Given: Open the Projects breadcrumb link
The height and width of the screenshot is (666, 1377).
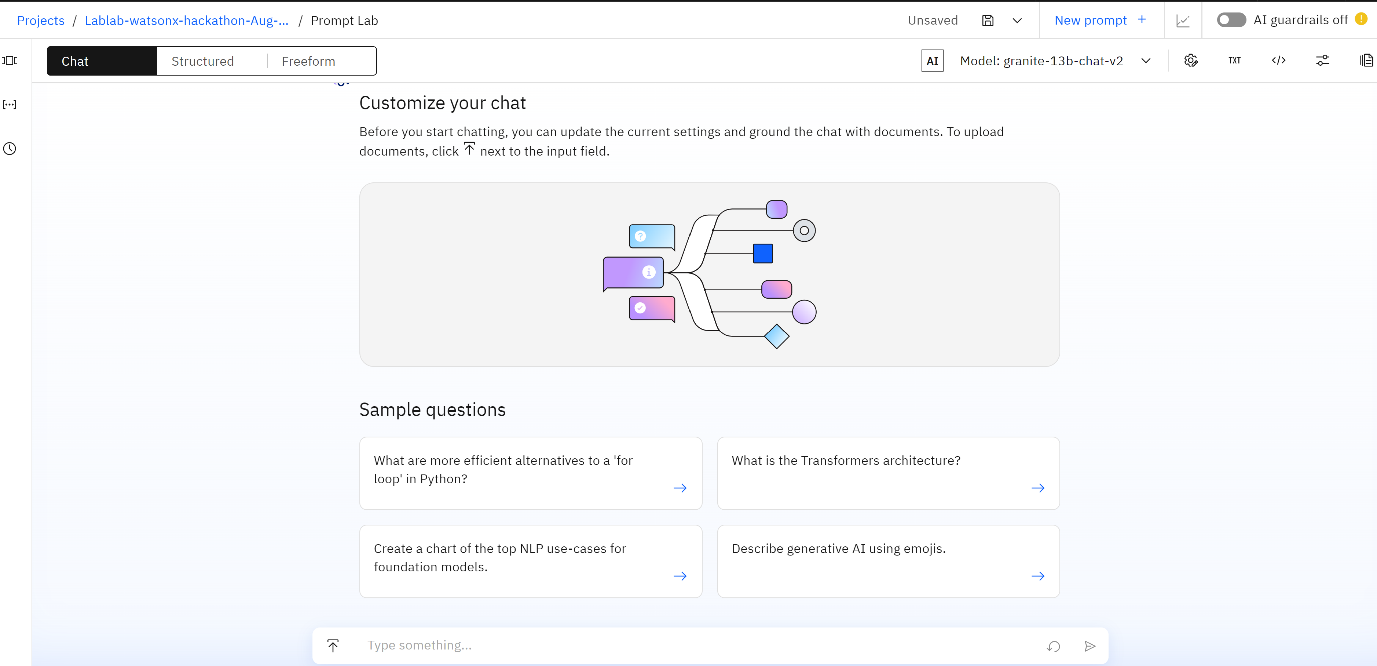Looking at the screenshot, I should click(40, 20).
